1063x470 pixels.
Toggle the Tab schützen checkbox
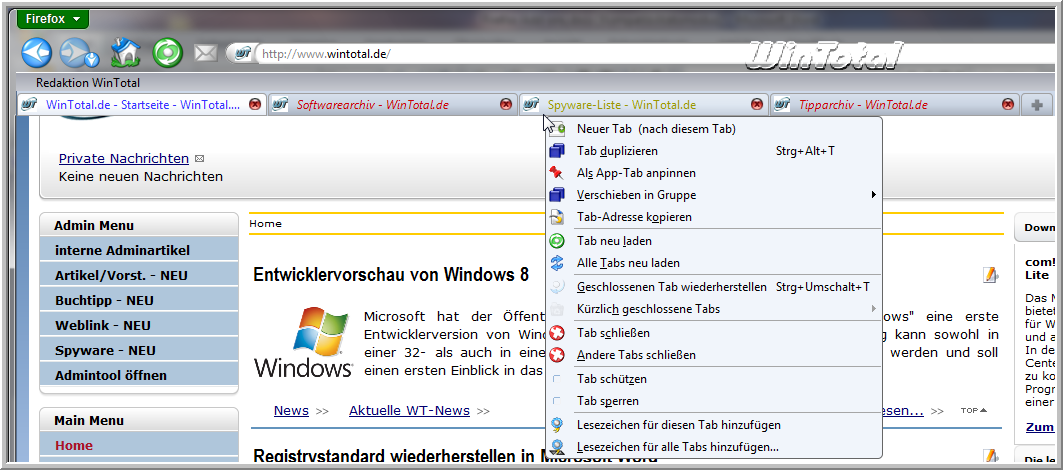(557, 379)
